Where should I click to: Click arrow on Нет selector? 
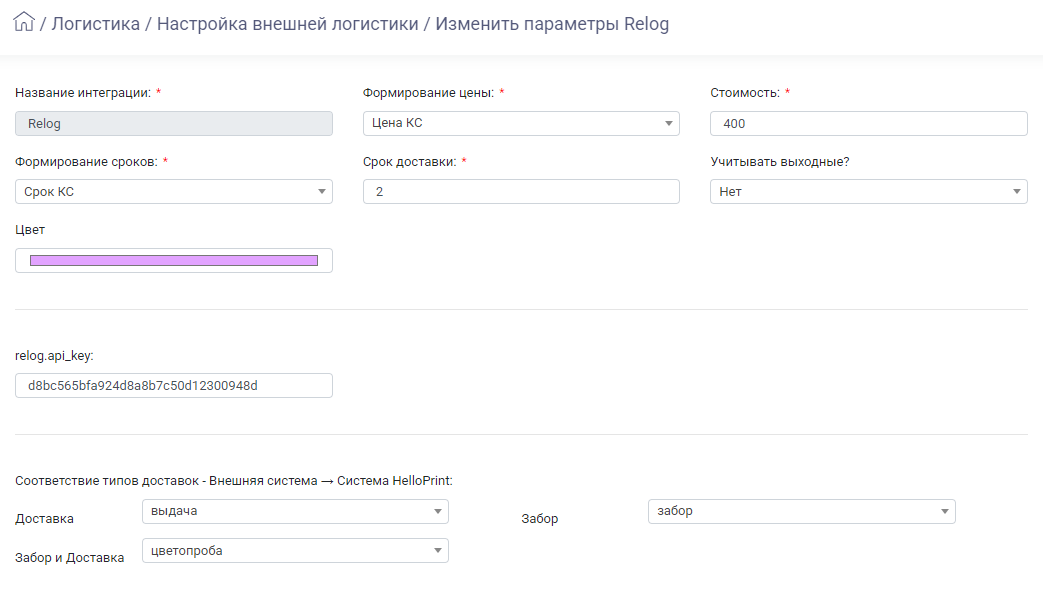pyautogui.click(x=1016, y=192)
